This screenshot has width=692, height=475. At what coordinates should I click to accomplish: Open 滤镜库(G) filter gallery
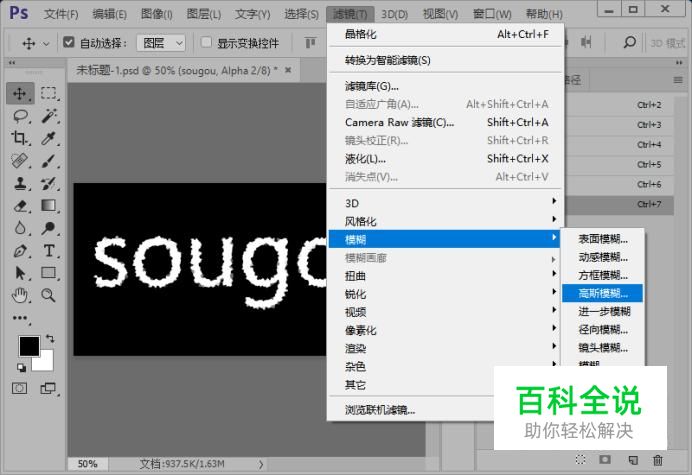(446, 86)
